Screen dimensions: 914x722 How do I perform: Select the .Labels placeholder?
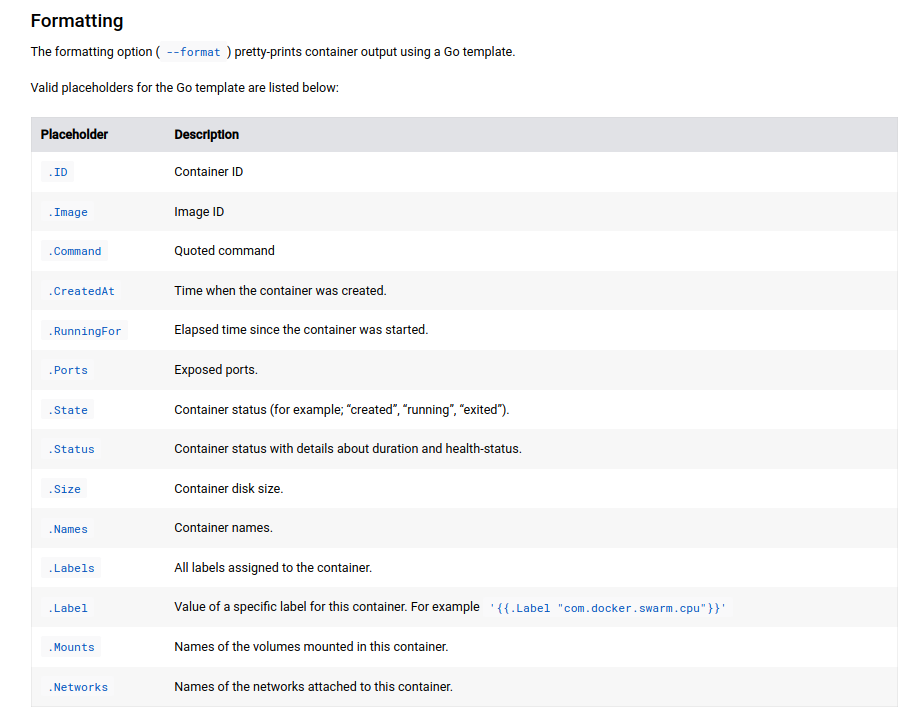[x=71, y=568]
